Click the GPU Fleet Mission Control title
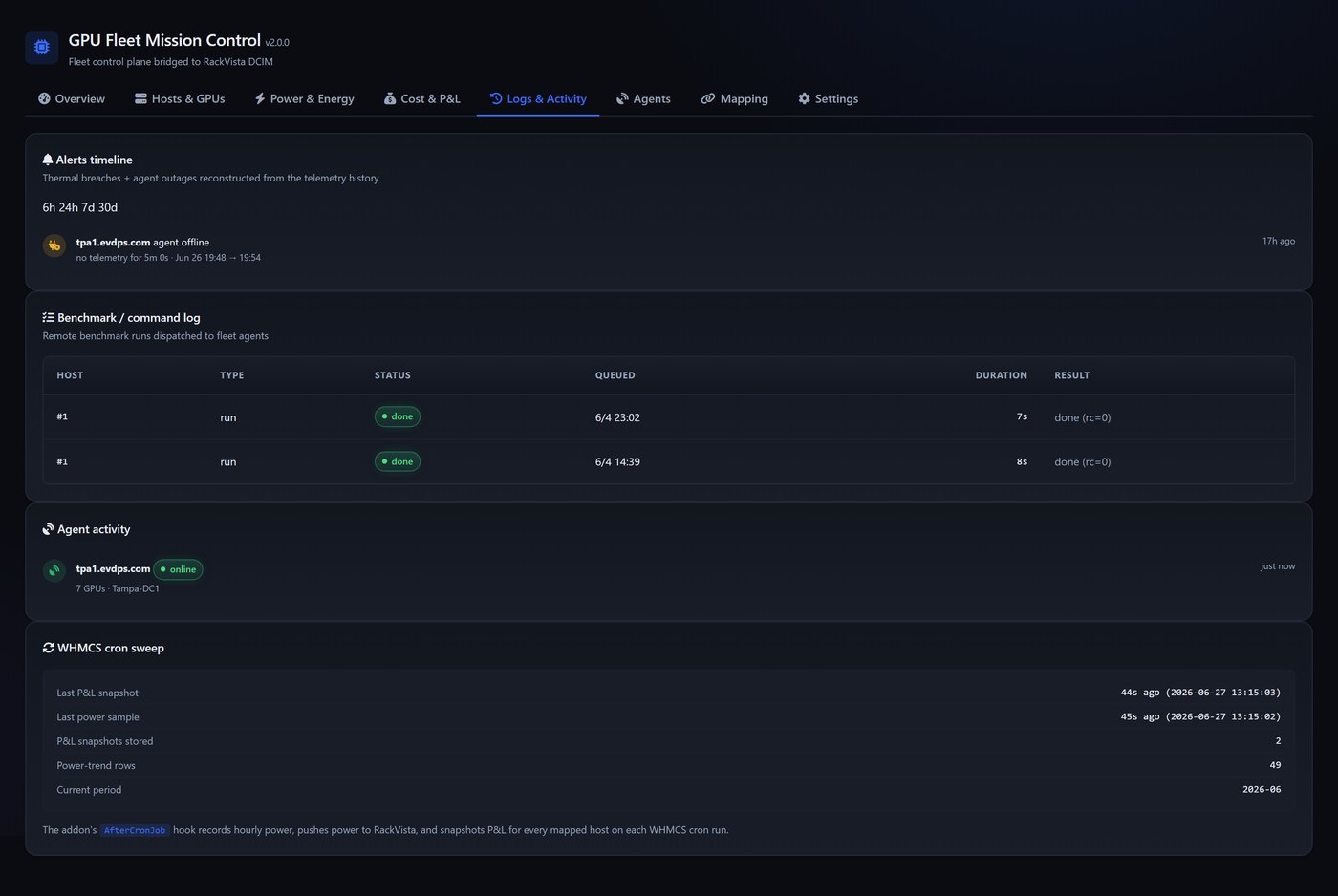1338x896 pixels. pyautogui.click(x=164, y=40)
